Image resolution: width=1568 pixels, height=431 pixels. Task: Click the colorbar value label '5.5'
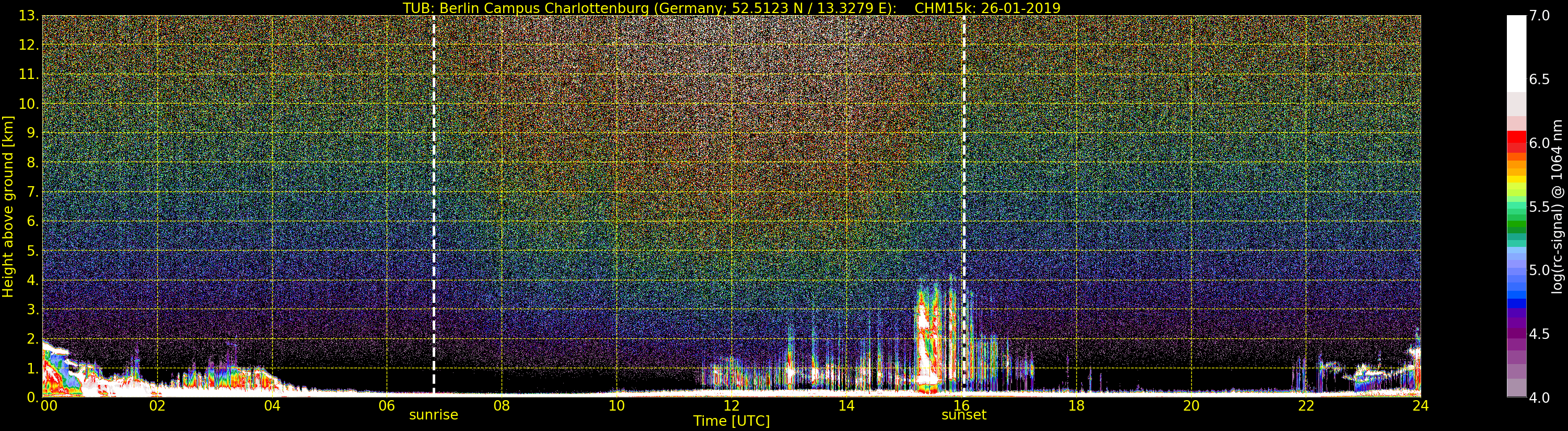tap(1539, 207)
